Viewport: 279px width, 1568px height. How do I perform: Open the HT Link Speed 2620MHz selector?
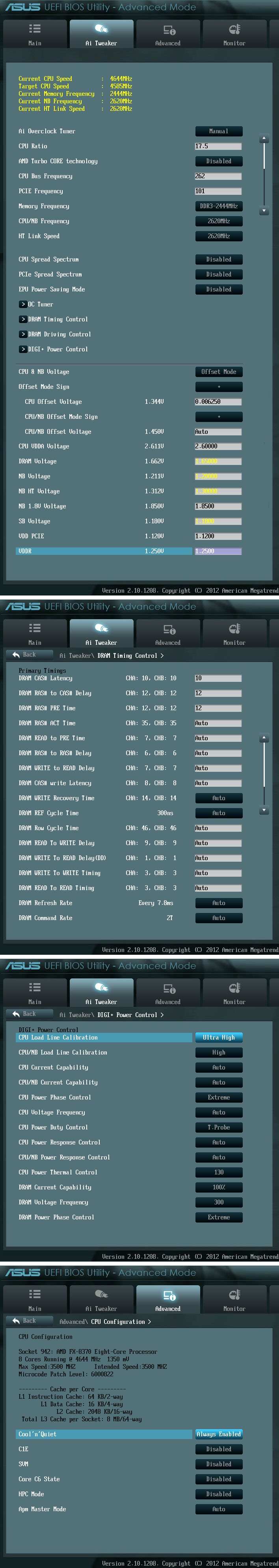(219, 236)
